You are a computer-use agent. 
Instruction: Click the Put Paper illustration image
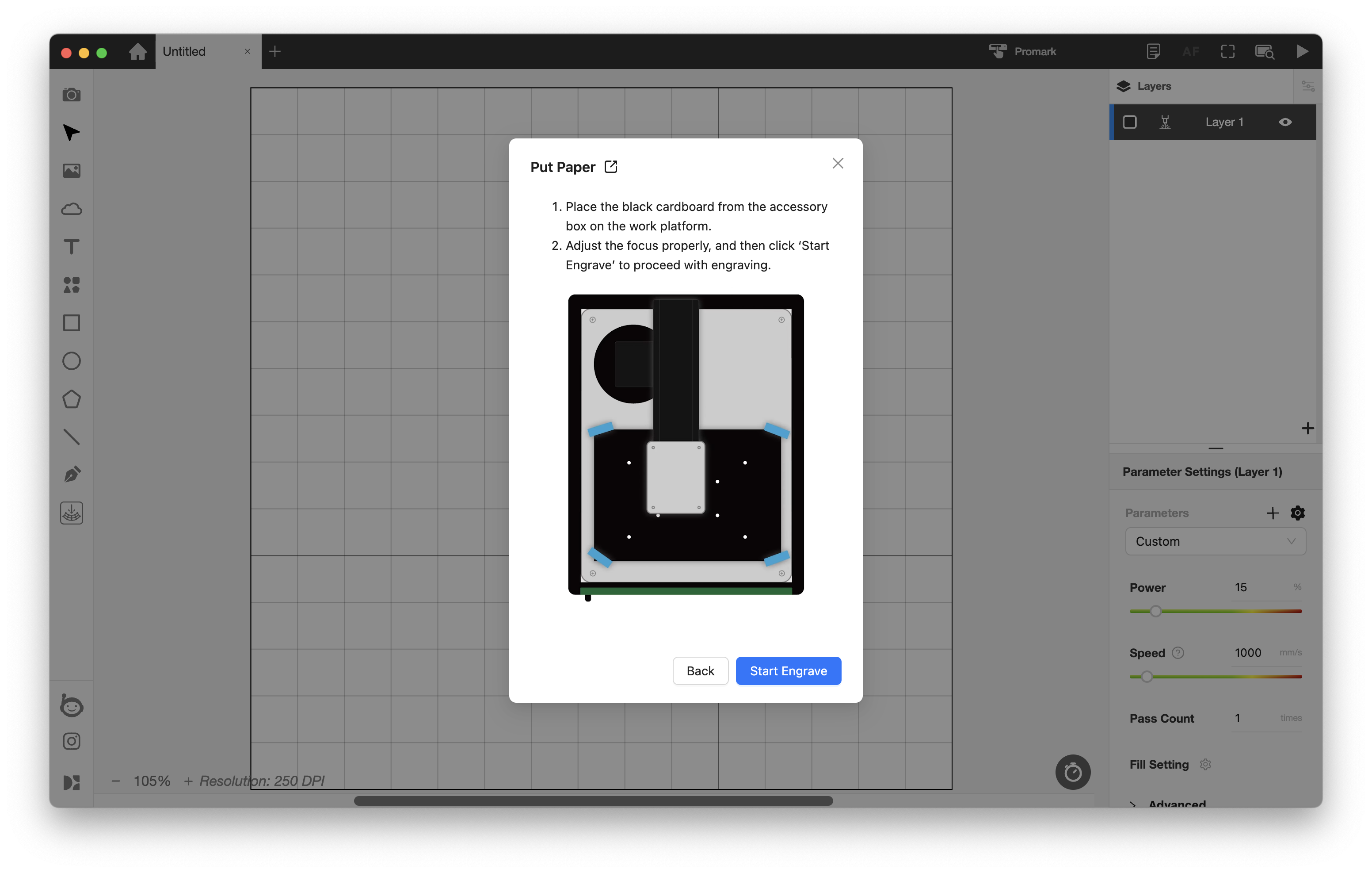686,447
